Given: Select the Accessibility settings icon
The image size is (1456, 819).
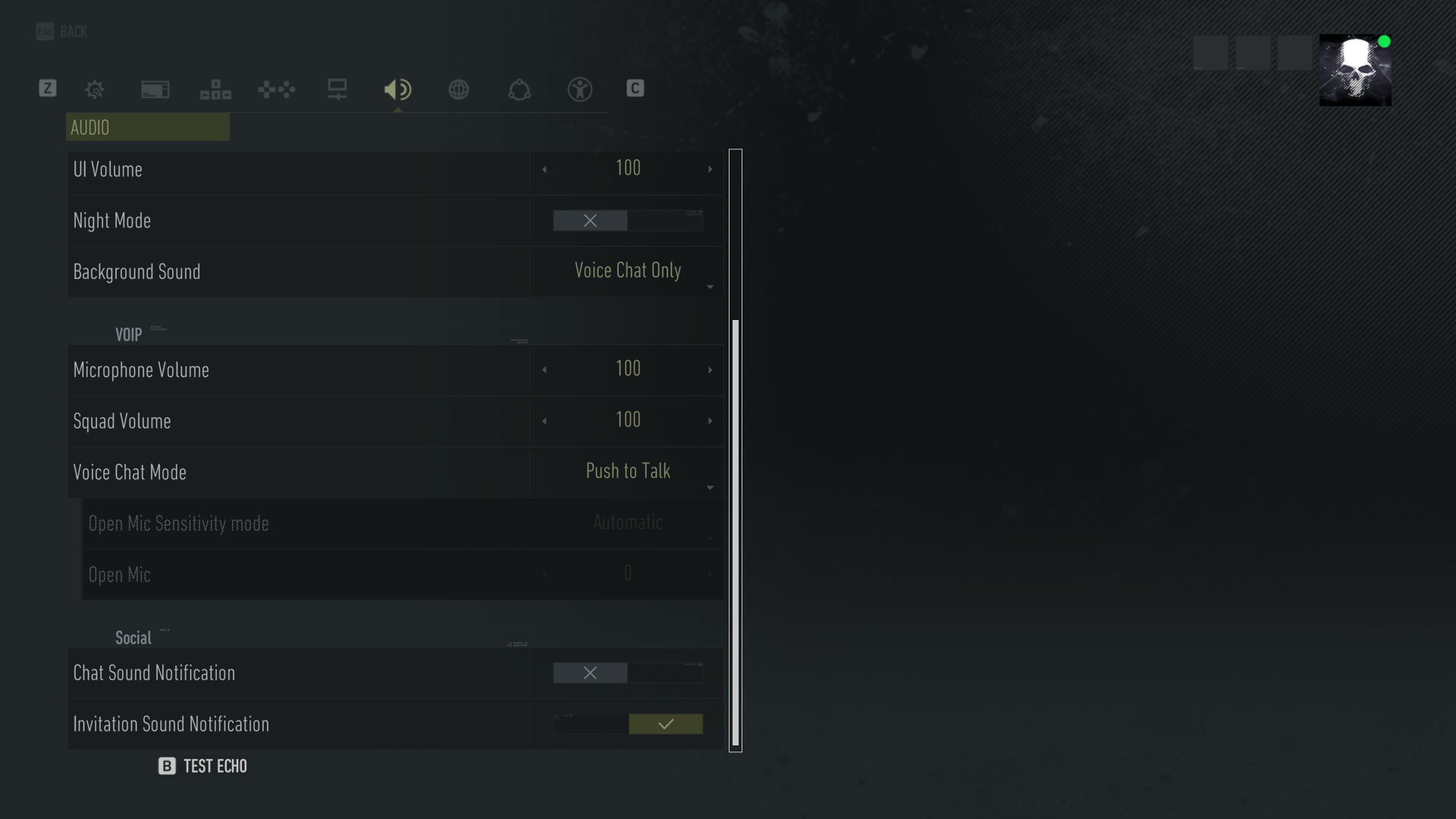Looking at the screenshot, I should coord(579,89).
